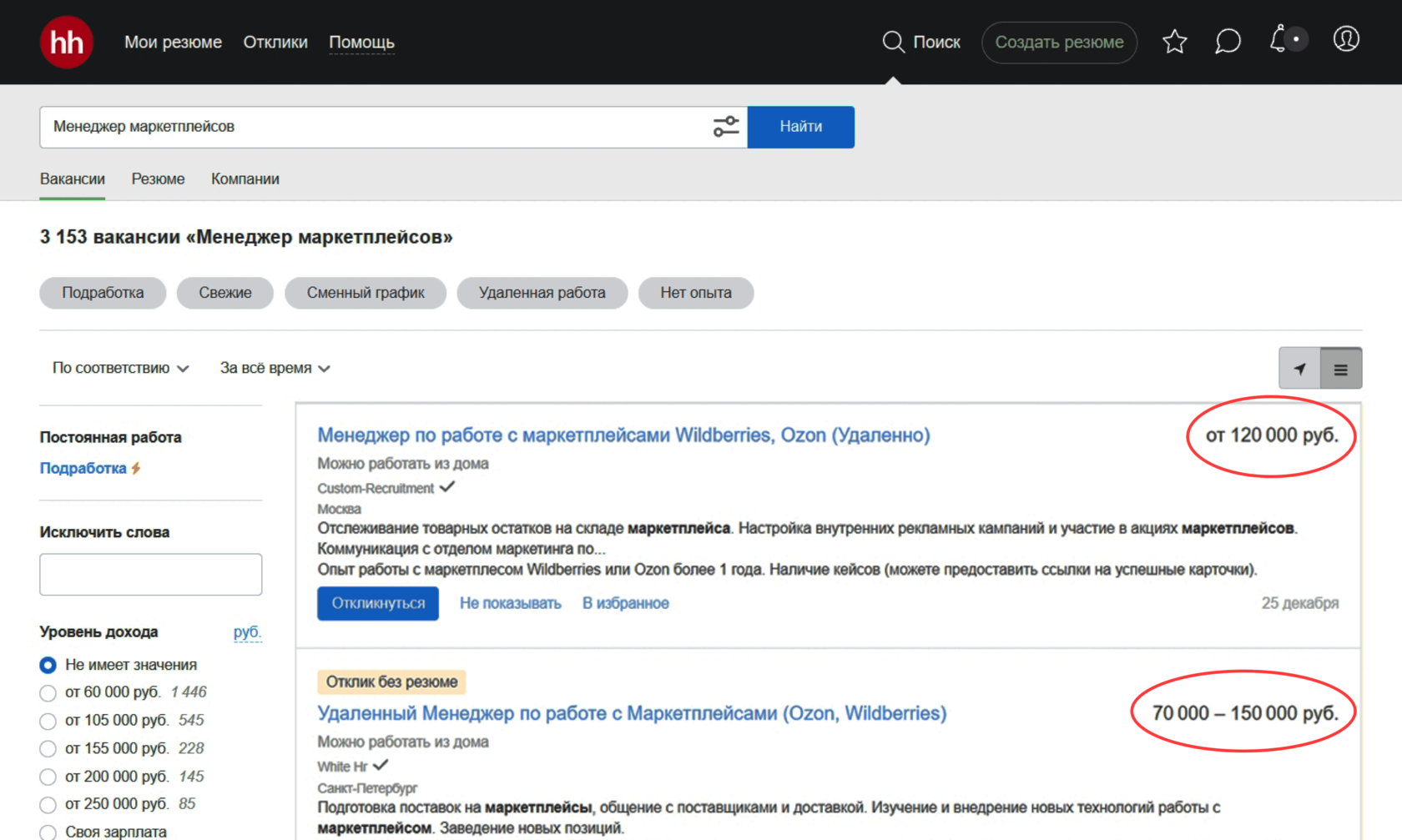
Task: Open the search magnifier icon
Action: [893, 42]
